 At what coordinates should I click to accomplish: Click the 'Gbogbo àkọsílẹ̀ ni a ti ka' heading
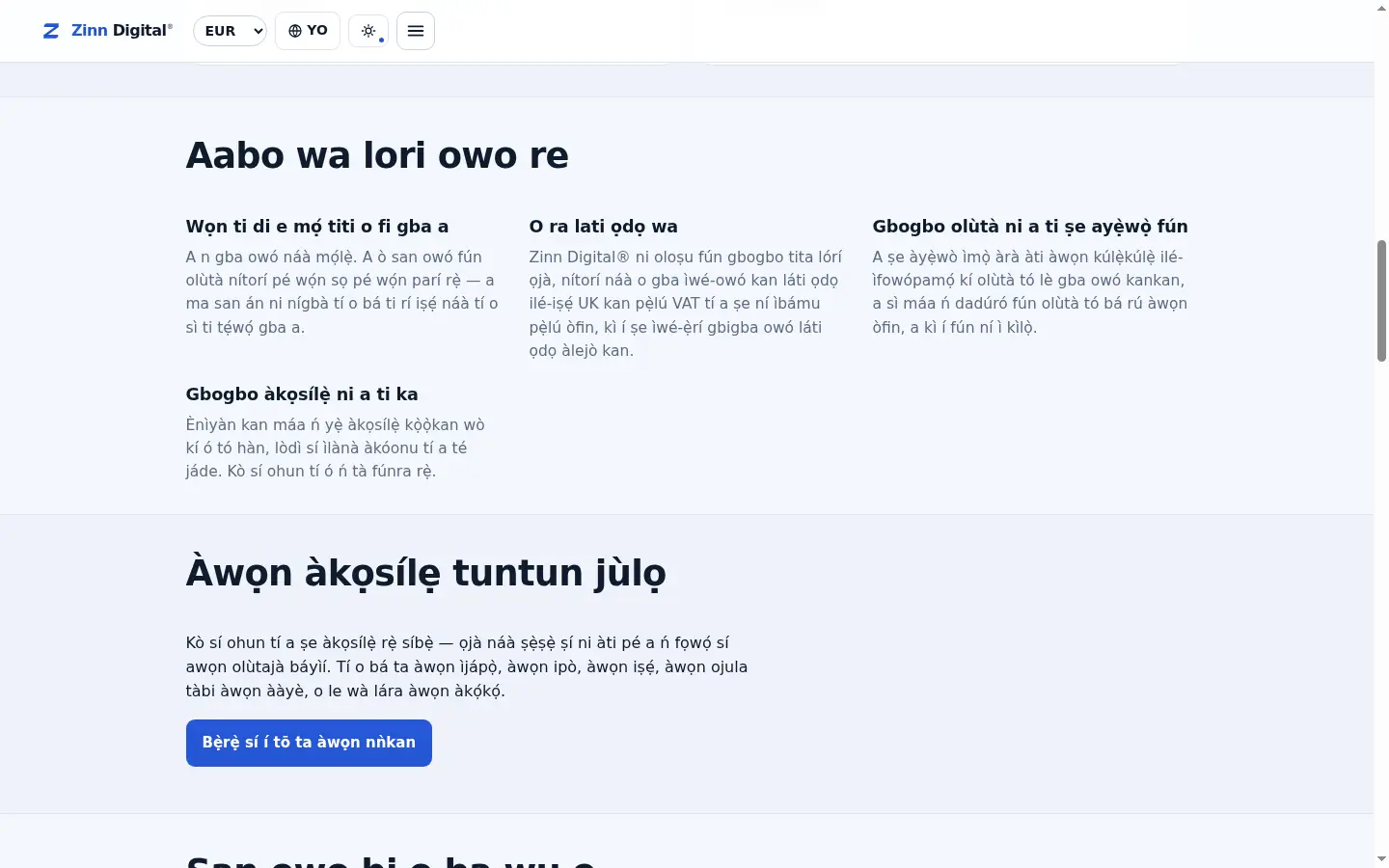click(302, 394)
